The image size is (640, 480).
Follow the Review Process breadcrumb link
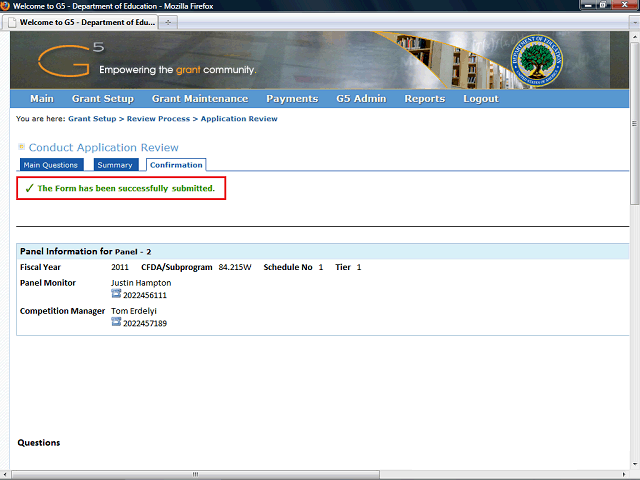coord(158,119)
